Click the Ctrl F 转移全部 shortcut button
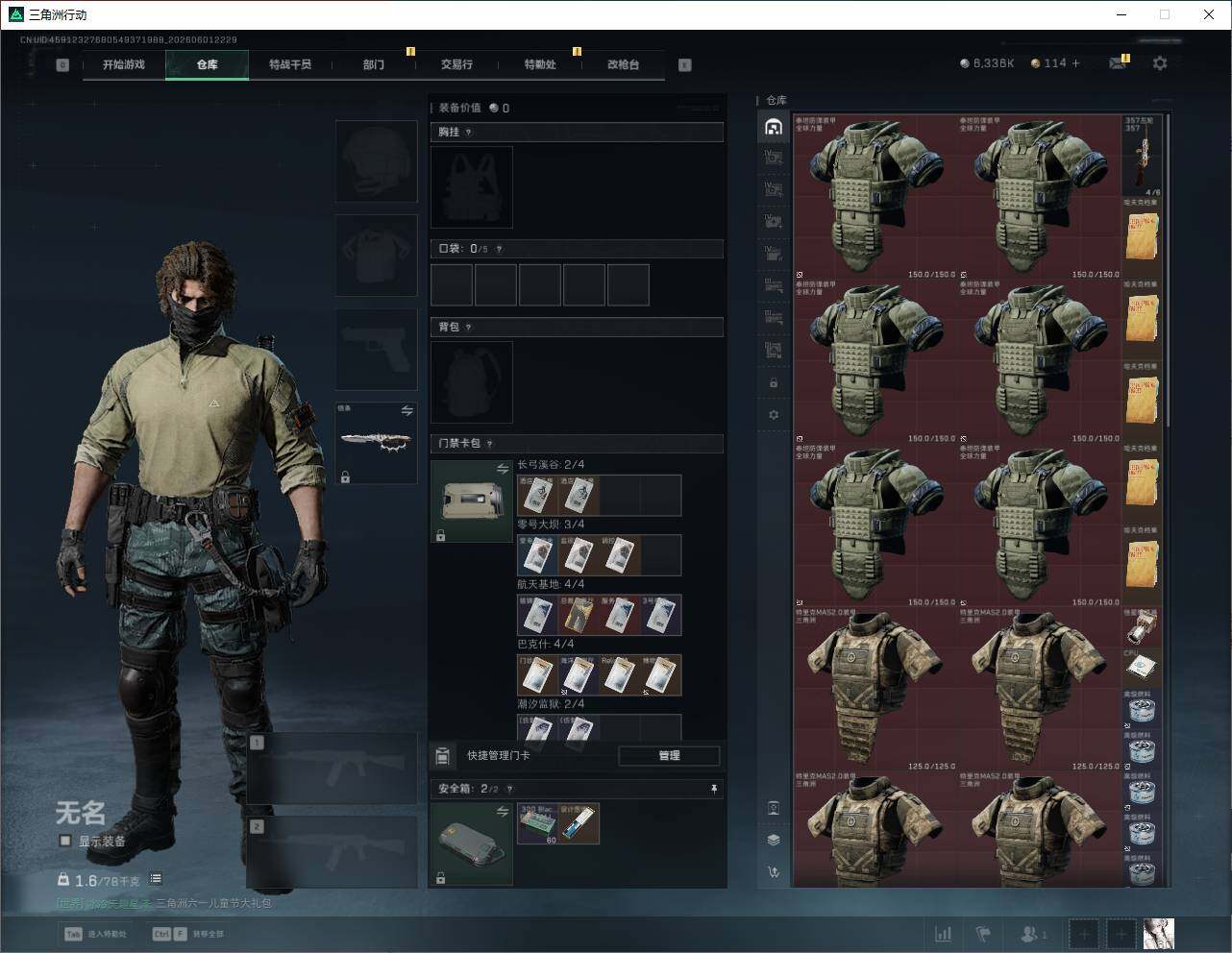 tap(187, 934)
